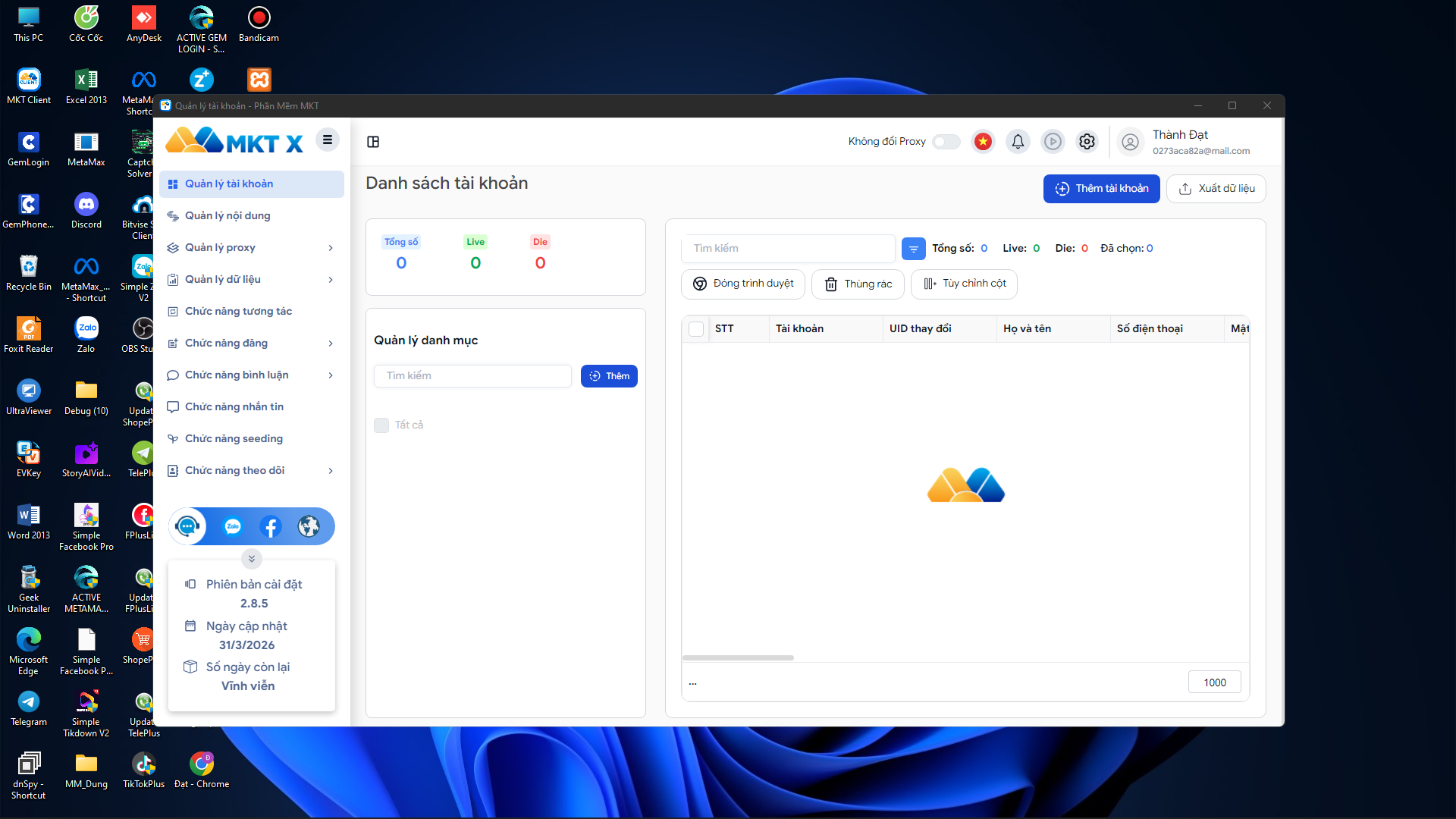This screenshot has width=1456, height=819.
Task: Open Recycle Bin desktop icon
Action: point(29,274)
